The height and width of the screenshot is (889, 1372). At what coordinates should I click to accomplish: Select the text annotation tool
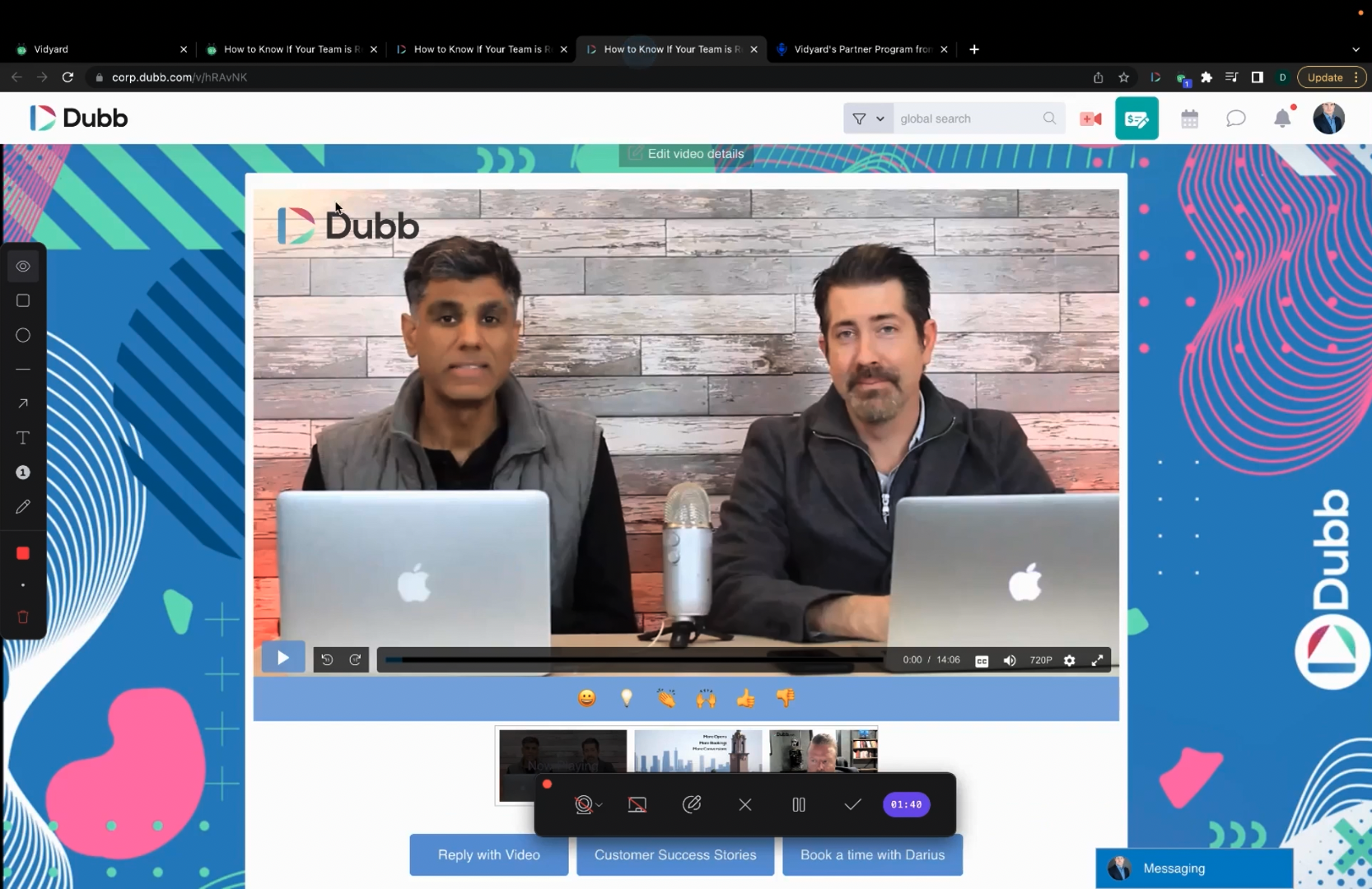(23, 438)
